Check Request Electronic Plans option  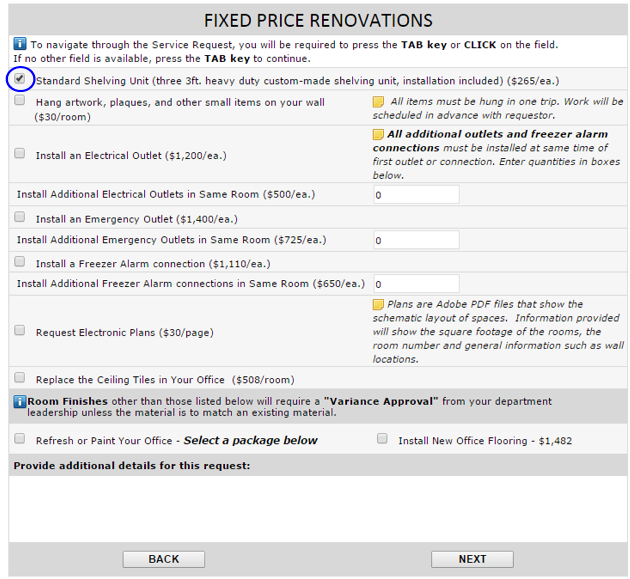[x=20, y=331]
